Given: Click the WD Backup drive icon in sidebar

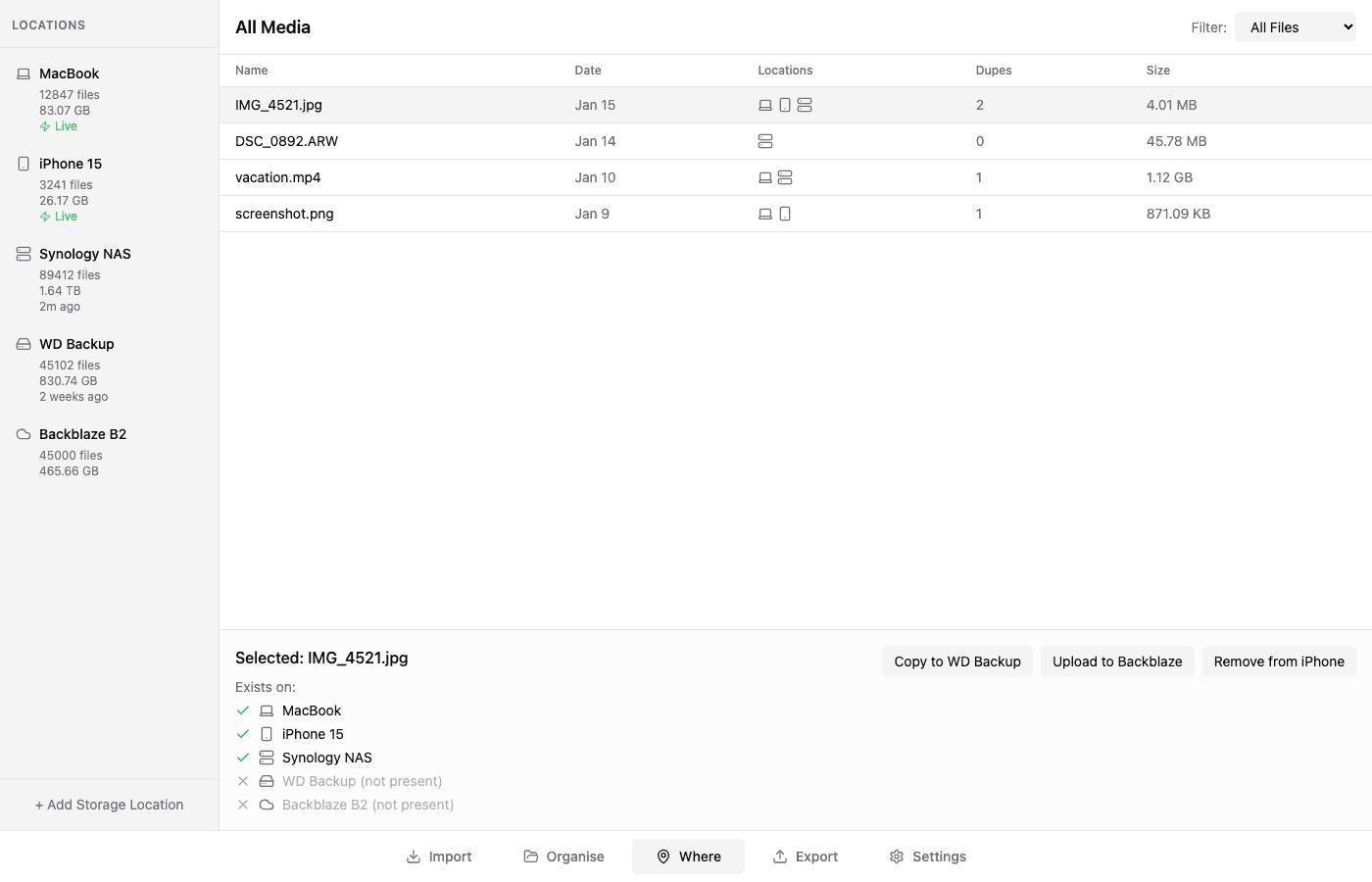Looking at the screenshot, I should [x=22, y=343].
